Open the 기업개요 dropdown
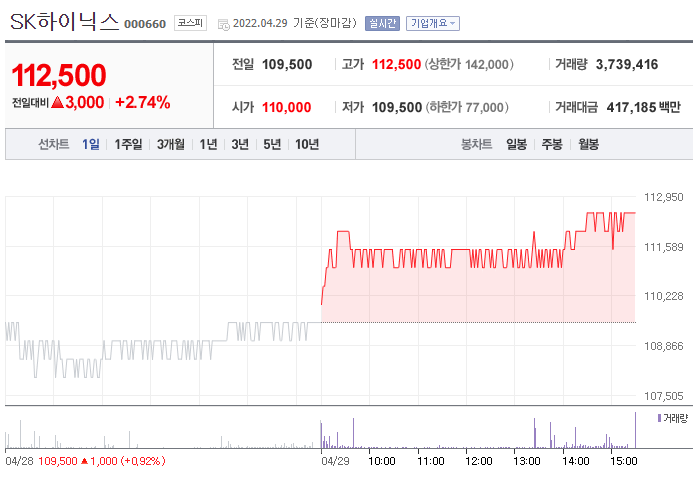Image resolution: width=693 pixels, height=482 pixels. (433, 23)
